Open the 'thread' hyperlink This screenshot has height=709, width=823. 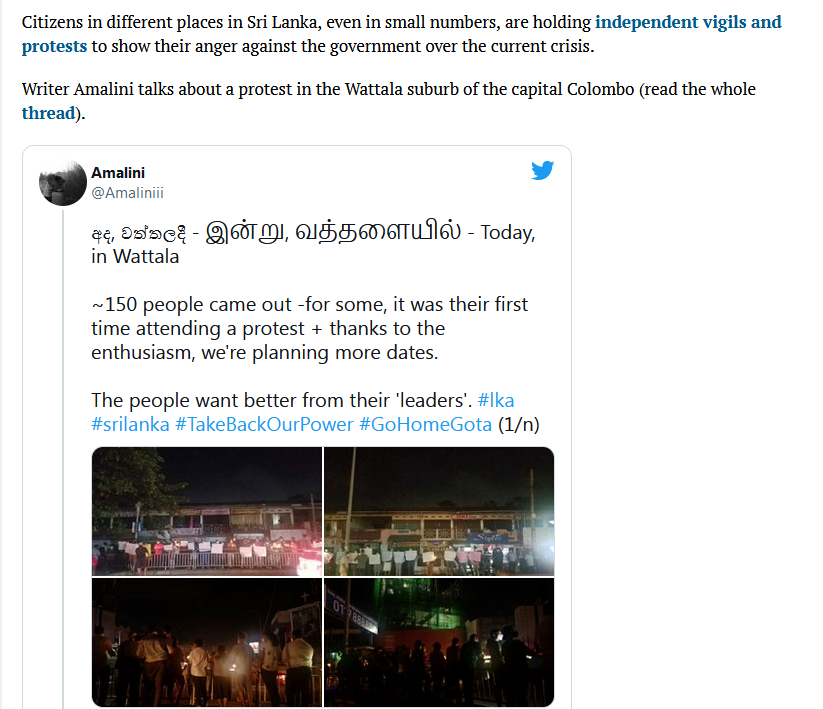(x=48, y=113)
